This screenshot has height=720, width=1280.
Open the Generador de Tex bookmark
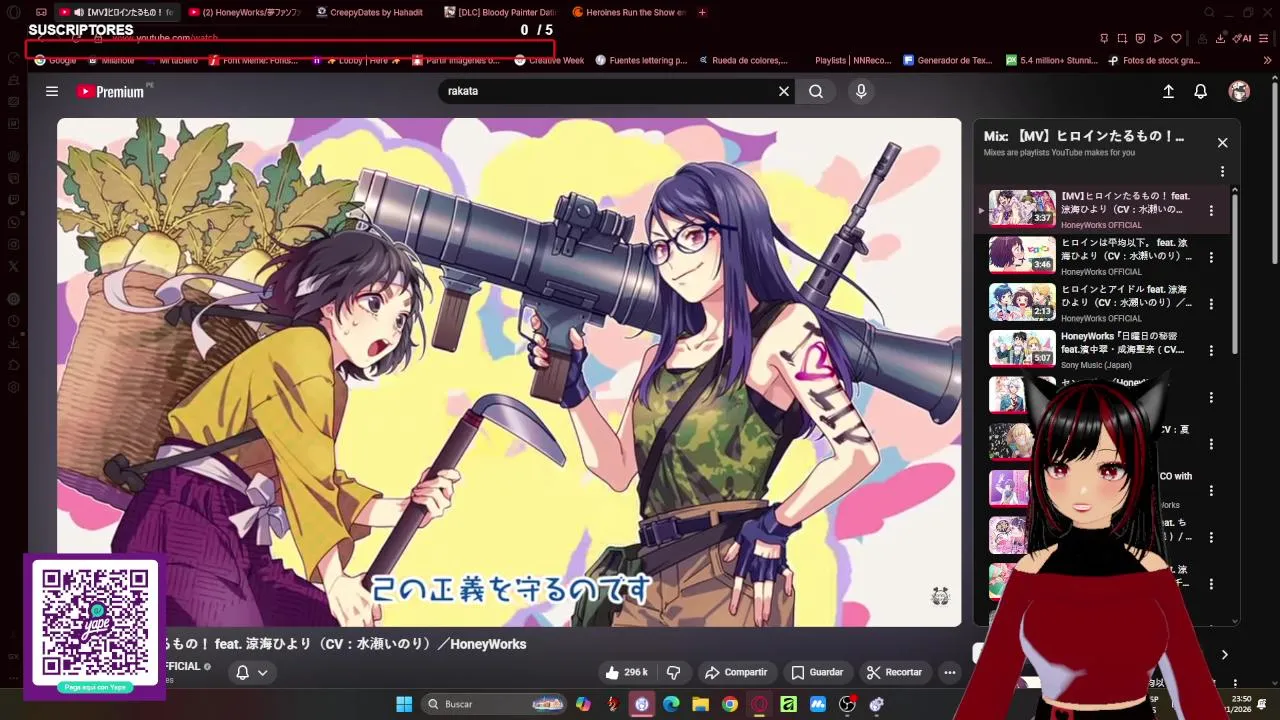[948, 60]
